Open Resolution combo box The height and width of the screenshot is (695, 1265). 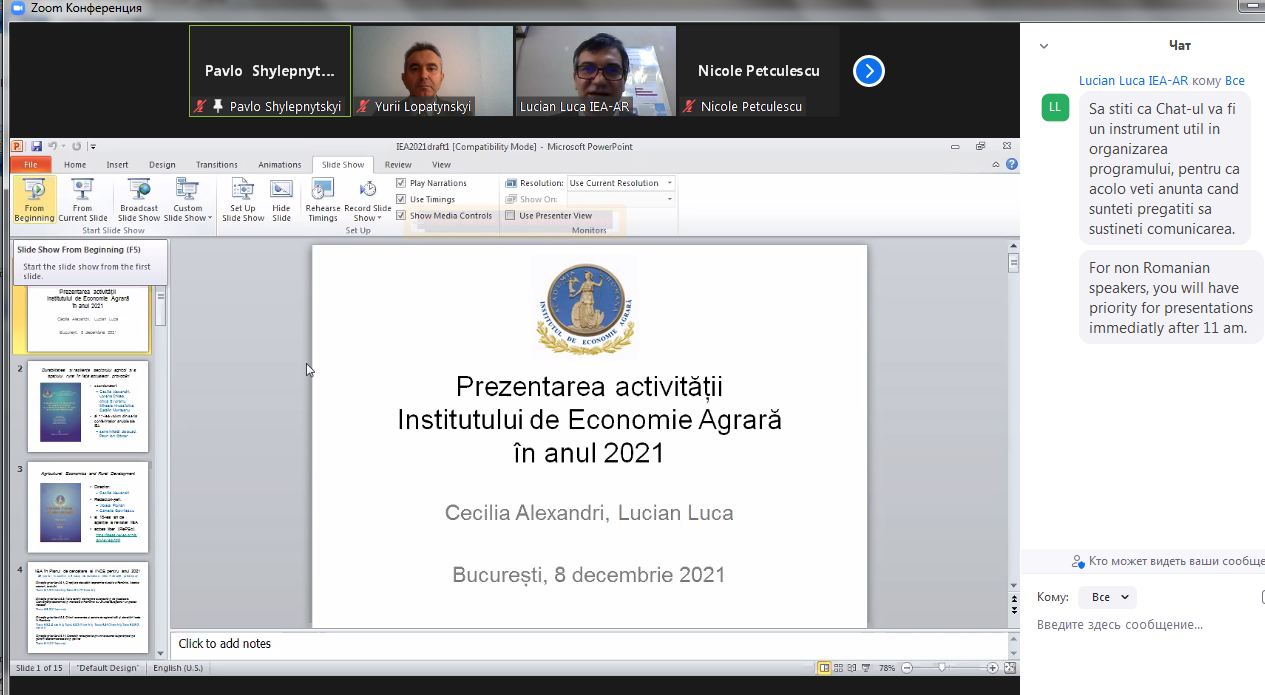pos(621,183)
